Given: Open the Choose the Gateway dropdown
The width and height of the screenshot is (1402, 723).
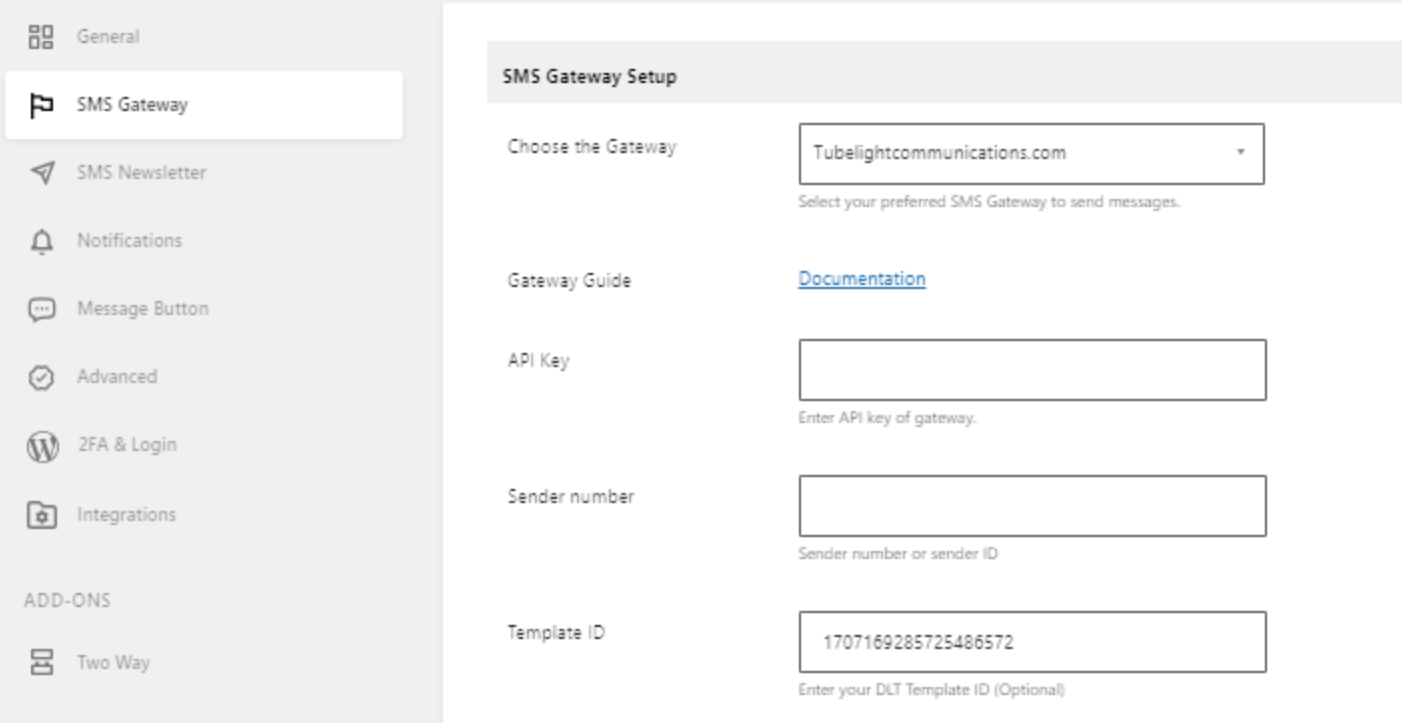Looking at the screenshot, I should point(1031,154).
